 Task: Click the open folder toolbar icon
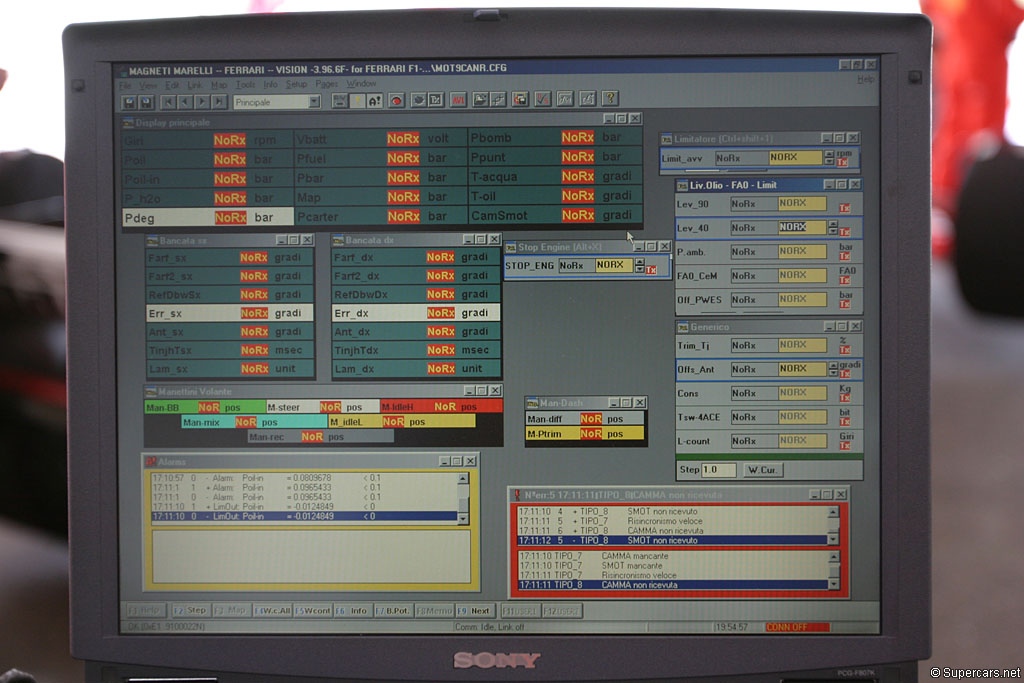point(481,99)
